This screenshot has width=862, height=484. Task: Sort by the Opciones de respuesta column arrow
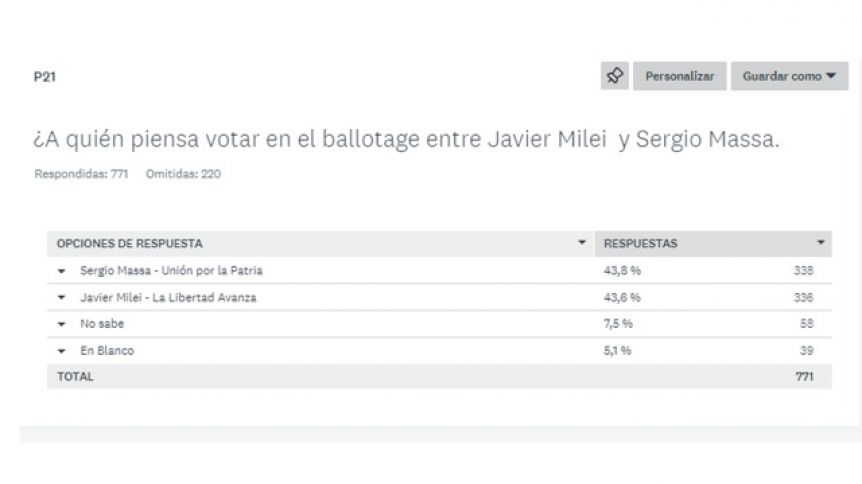(582, 243)
